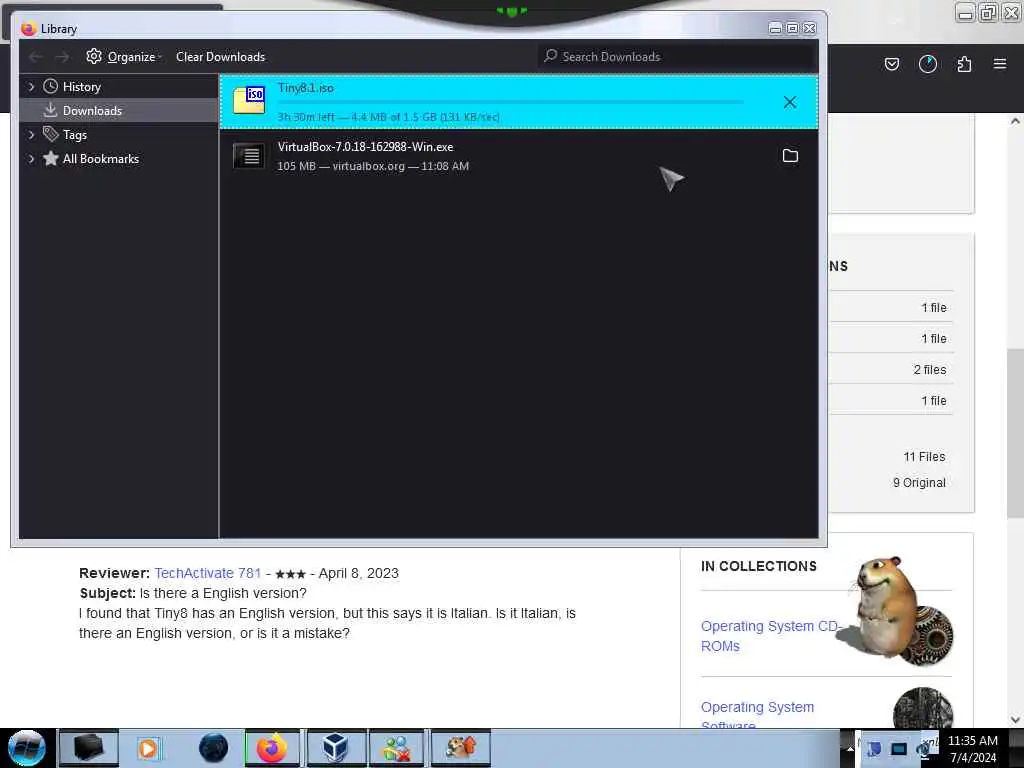
Task: Click the Library window title icon
Action: [x=28, y=29]
